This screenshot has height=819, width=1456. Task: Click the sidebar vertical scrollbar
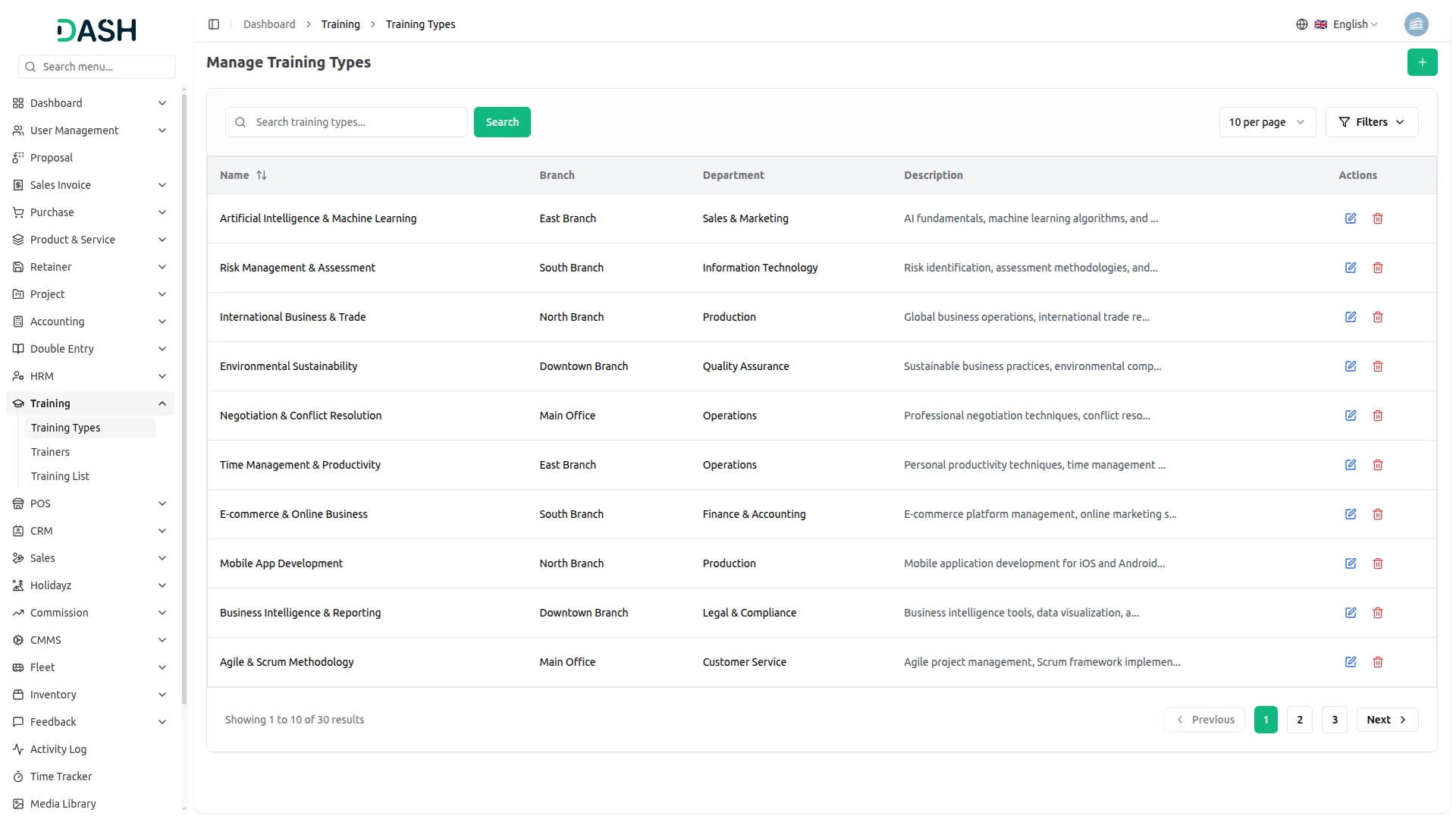pos(184,398)
